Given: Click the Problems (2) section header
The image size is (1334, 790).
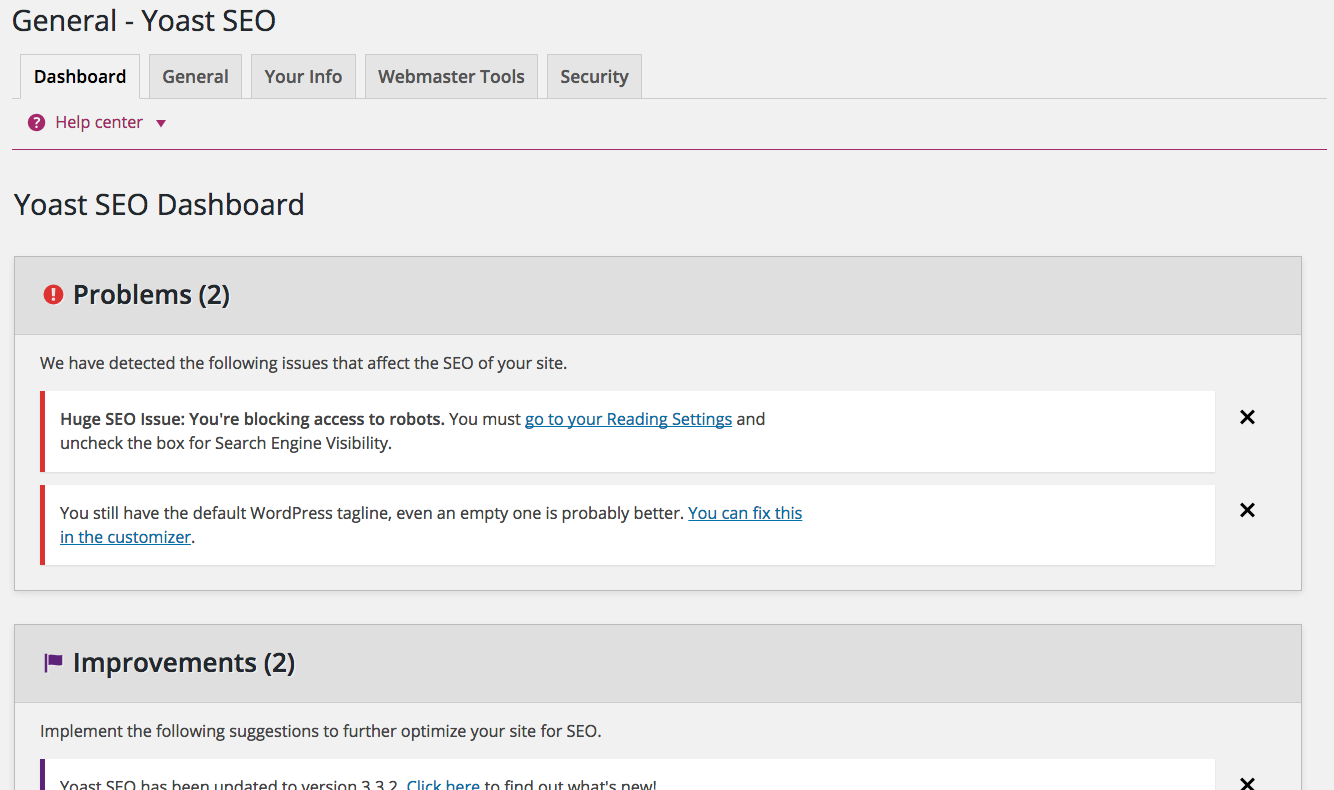Looking at the screenshot, I should tap(151, 295).
